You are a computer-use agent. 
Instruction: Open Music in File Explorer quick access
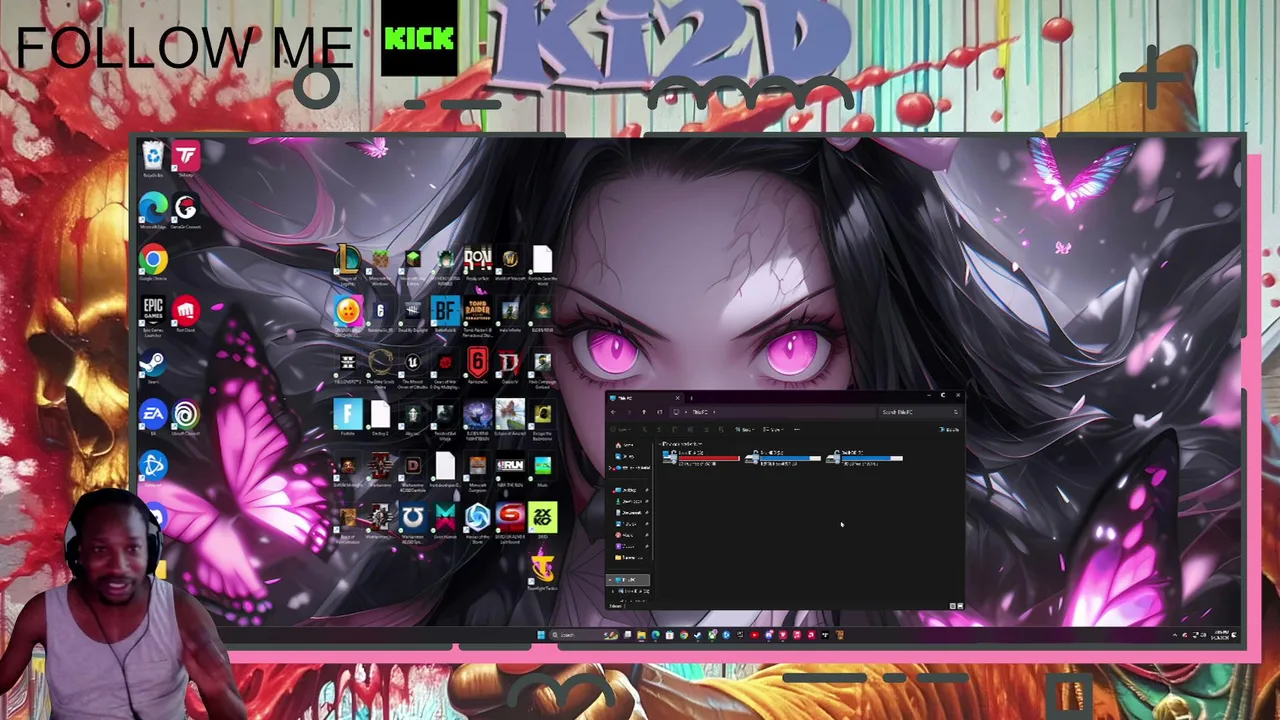630,535
